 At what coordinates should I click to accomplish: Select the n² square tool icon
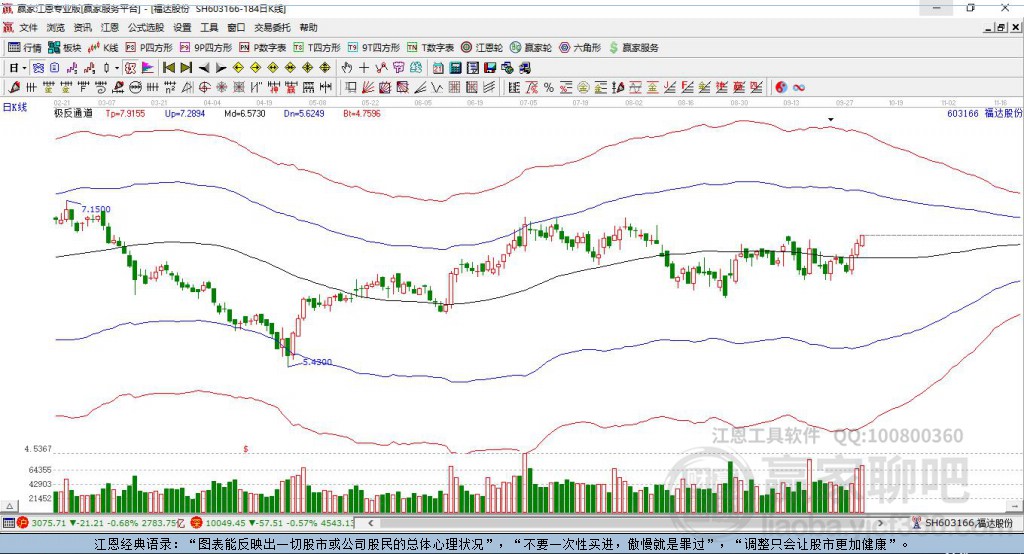click(170, 88)
